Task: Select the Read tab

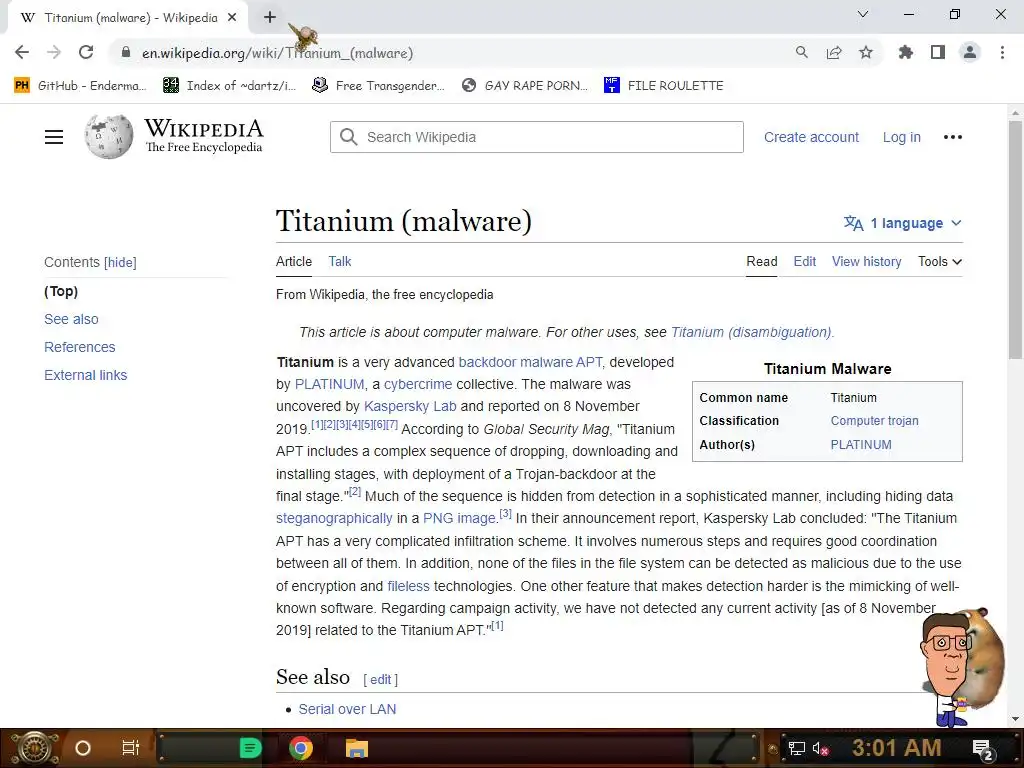Action: pos(761,262)
